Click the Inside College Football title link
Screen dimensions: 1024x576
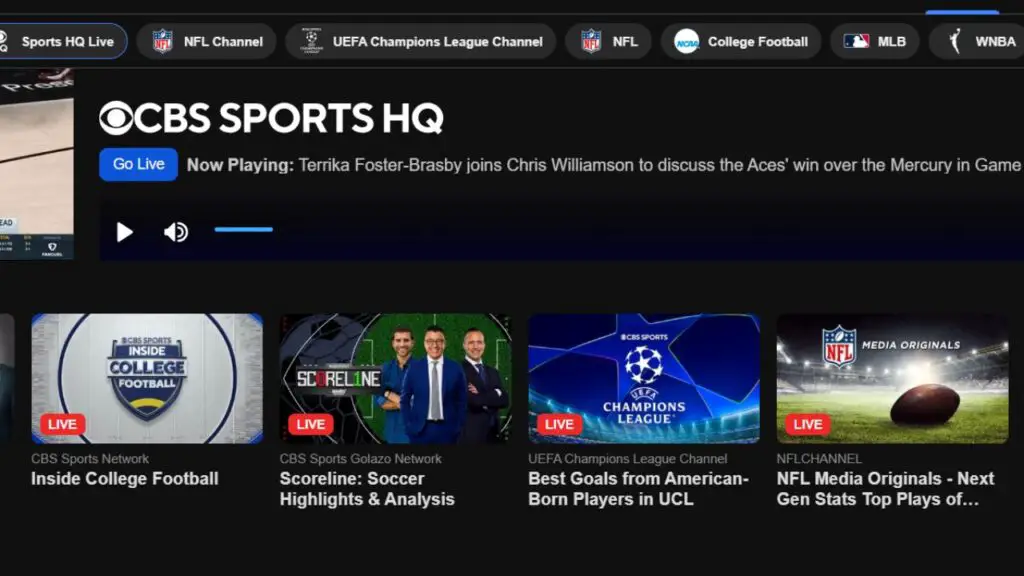coord(125,479)
